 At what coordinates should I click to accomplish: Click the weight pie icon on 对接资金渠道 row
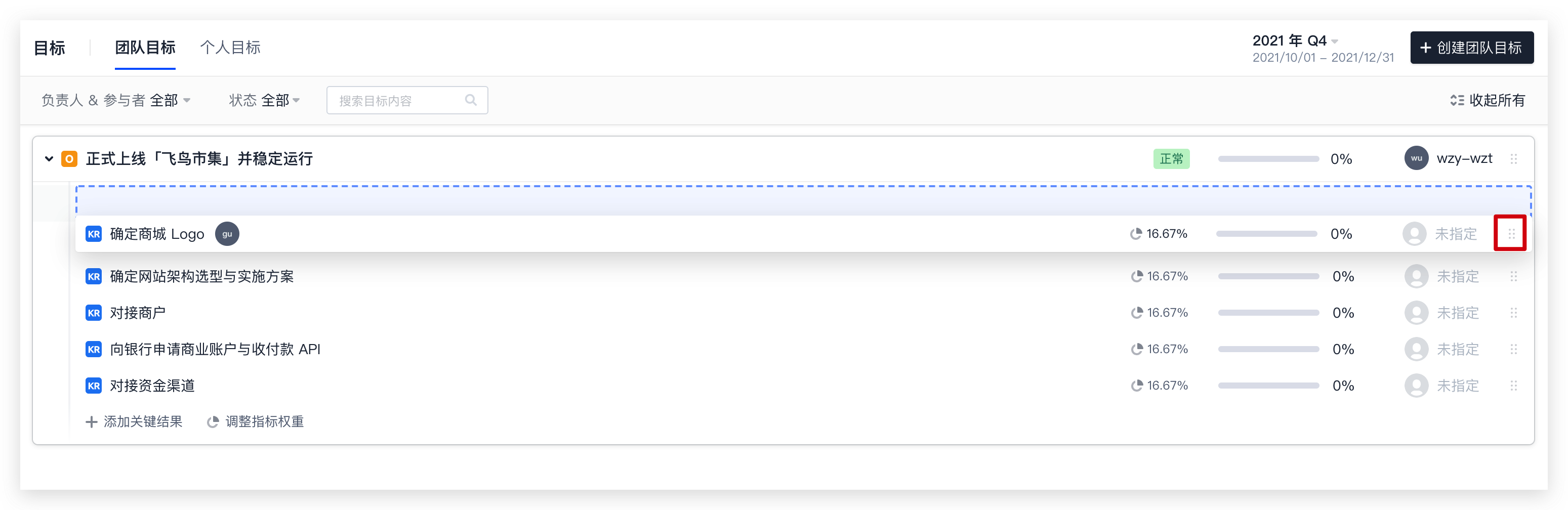pos(1136,386)
